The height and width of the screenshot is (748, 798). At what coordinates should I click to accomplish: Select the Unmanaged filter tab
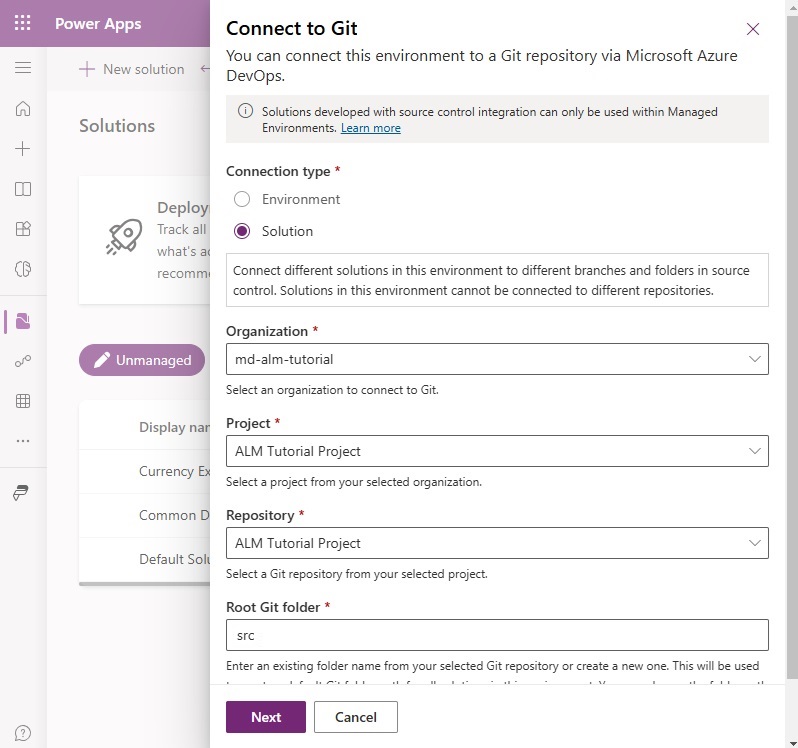pyautogui.click(x=142, y=360)
